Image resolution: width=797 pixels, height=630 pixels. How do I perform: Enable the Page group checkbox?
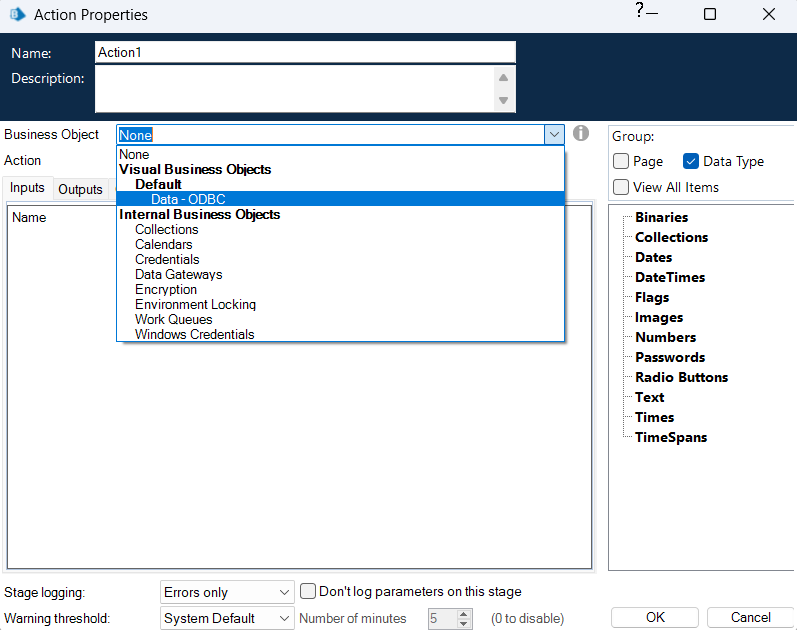[621, 161]
